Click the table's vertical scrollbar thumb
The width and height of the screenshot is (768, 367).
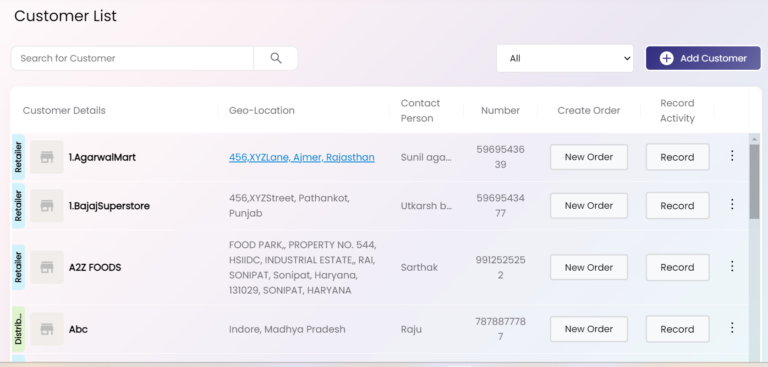click(x=754, y=181)
